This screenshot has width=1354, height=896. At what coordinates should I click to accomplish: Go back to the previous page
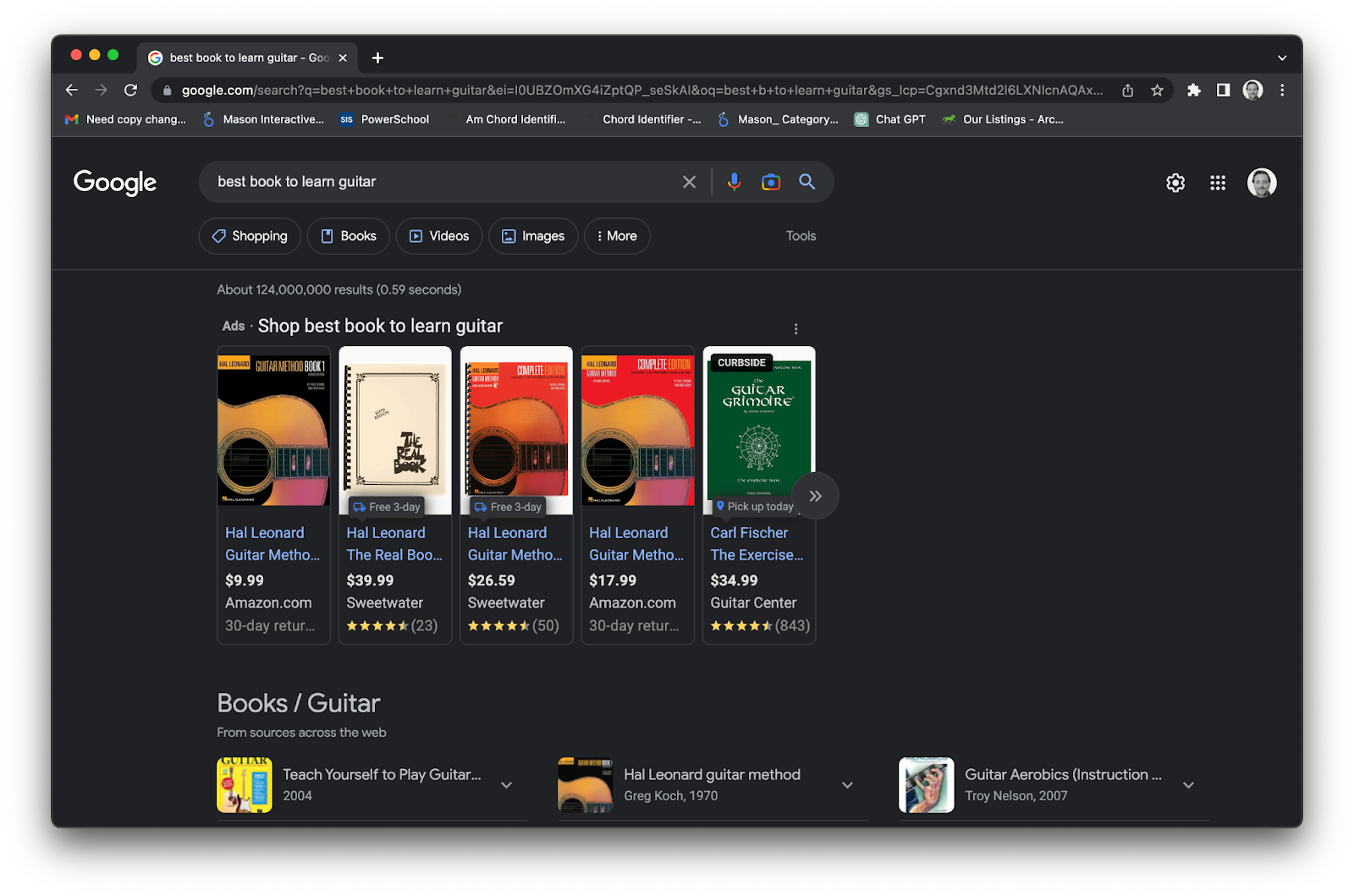72,91
